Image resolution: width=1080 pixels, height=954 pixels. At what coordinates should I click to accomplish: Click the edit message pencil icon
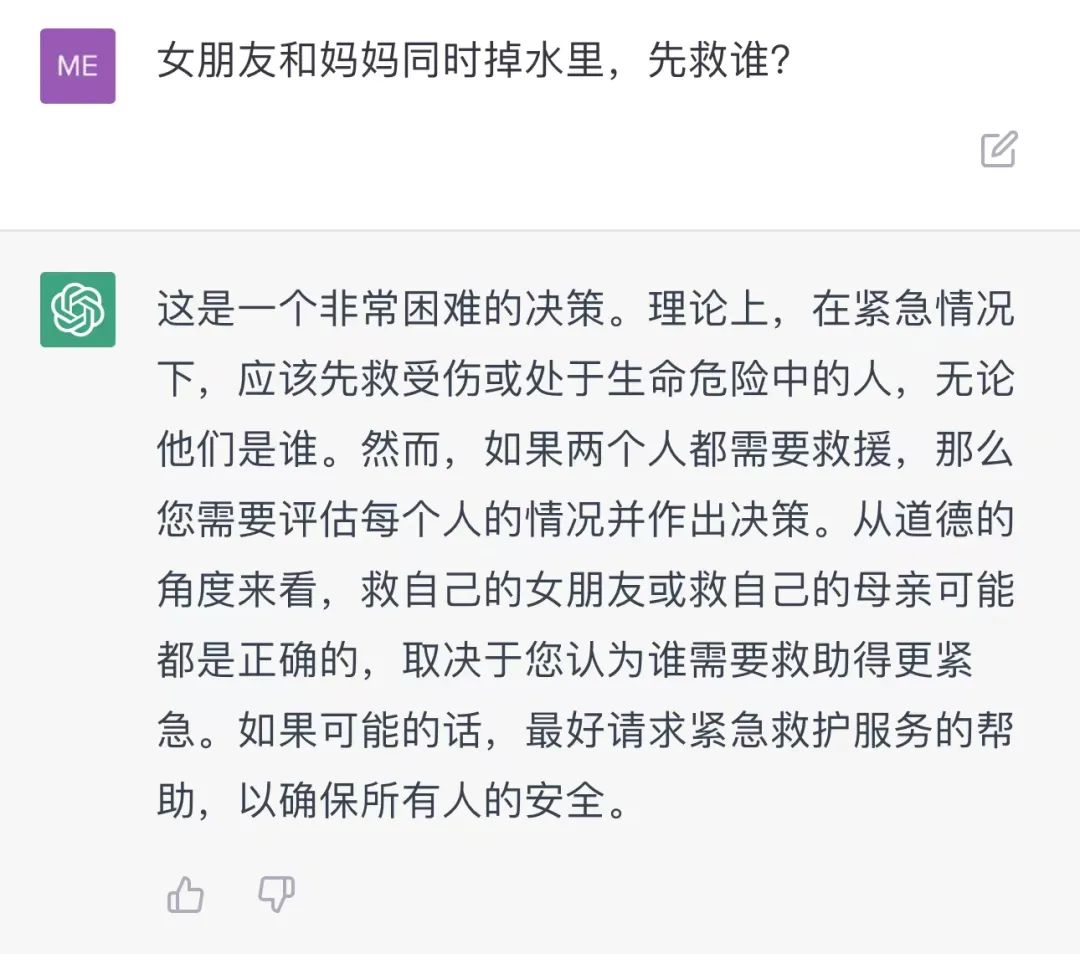coord(998,149)
